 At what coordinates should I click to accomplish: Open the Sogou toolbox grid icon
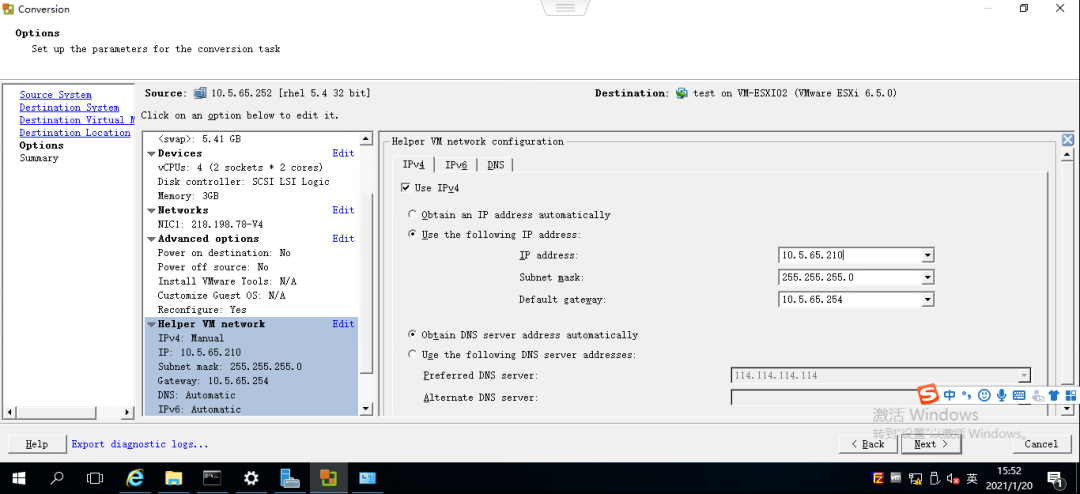pos(1070,395)
